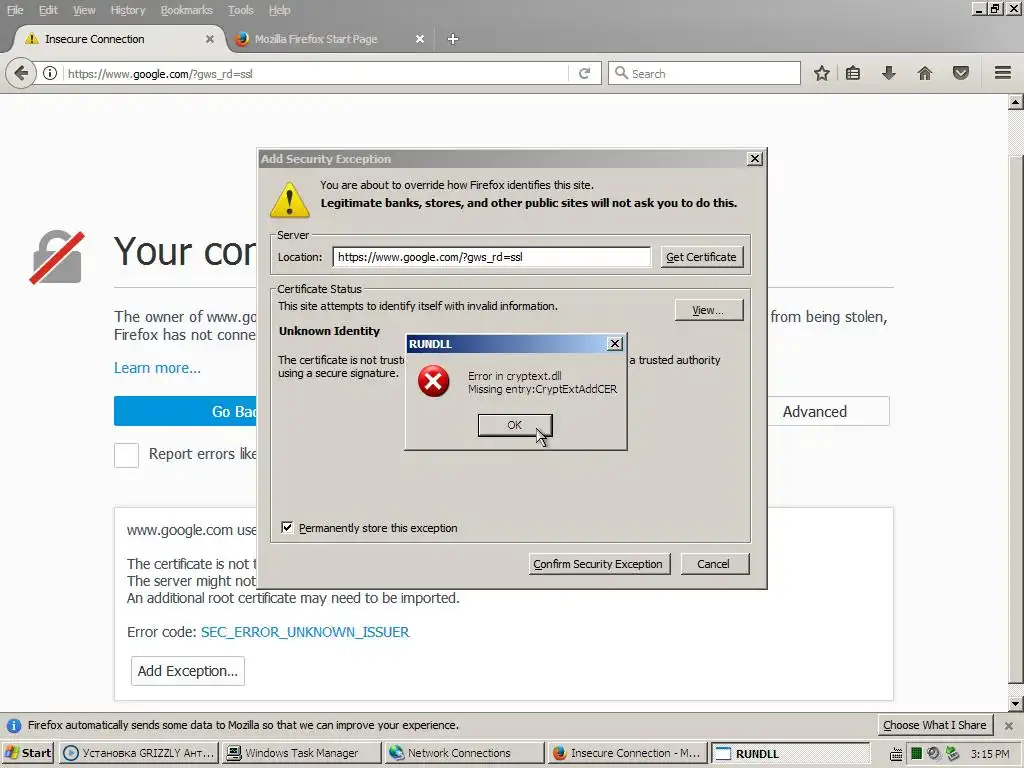
Task: Go to Home page icon
Action: pos(925,73)
